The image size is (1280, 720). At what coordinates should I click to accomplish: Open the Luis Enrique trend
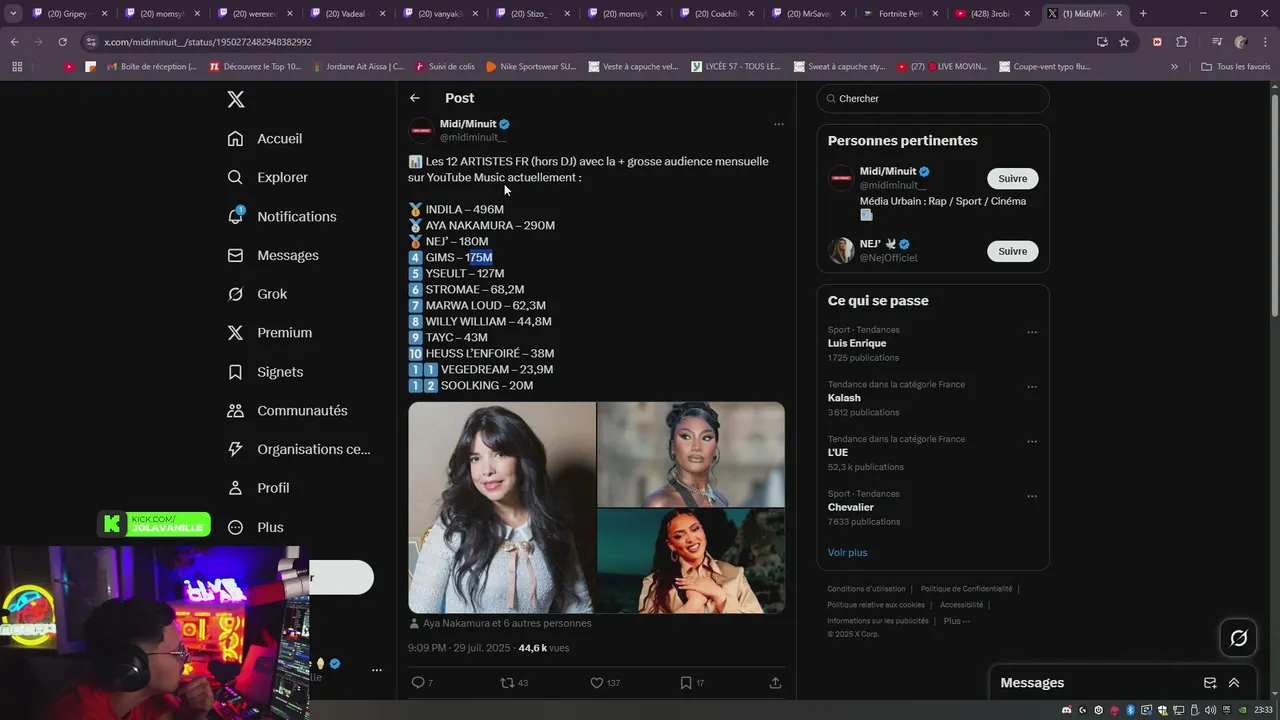pyautogui.click(x=857, y=343)
